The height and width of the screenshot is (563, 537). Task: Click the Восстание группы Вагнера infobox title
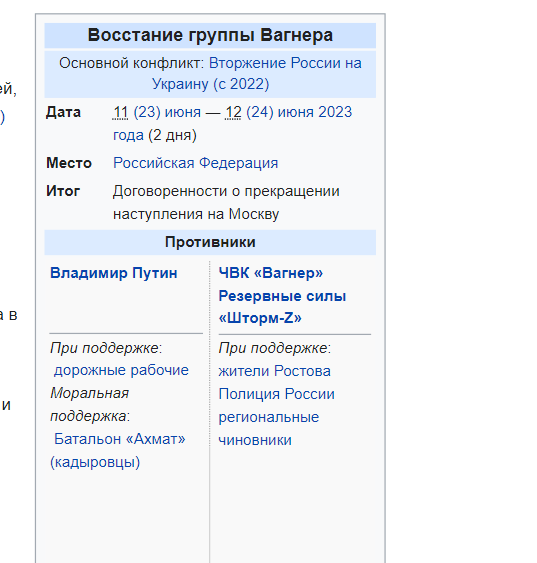click(210, 35)
